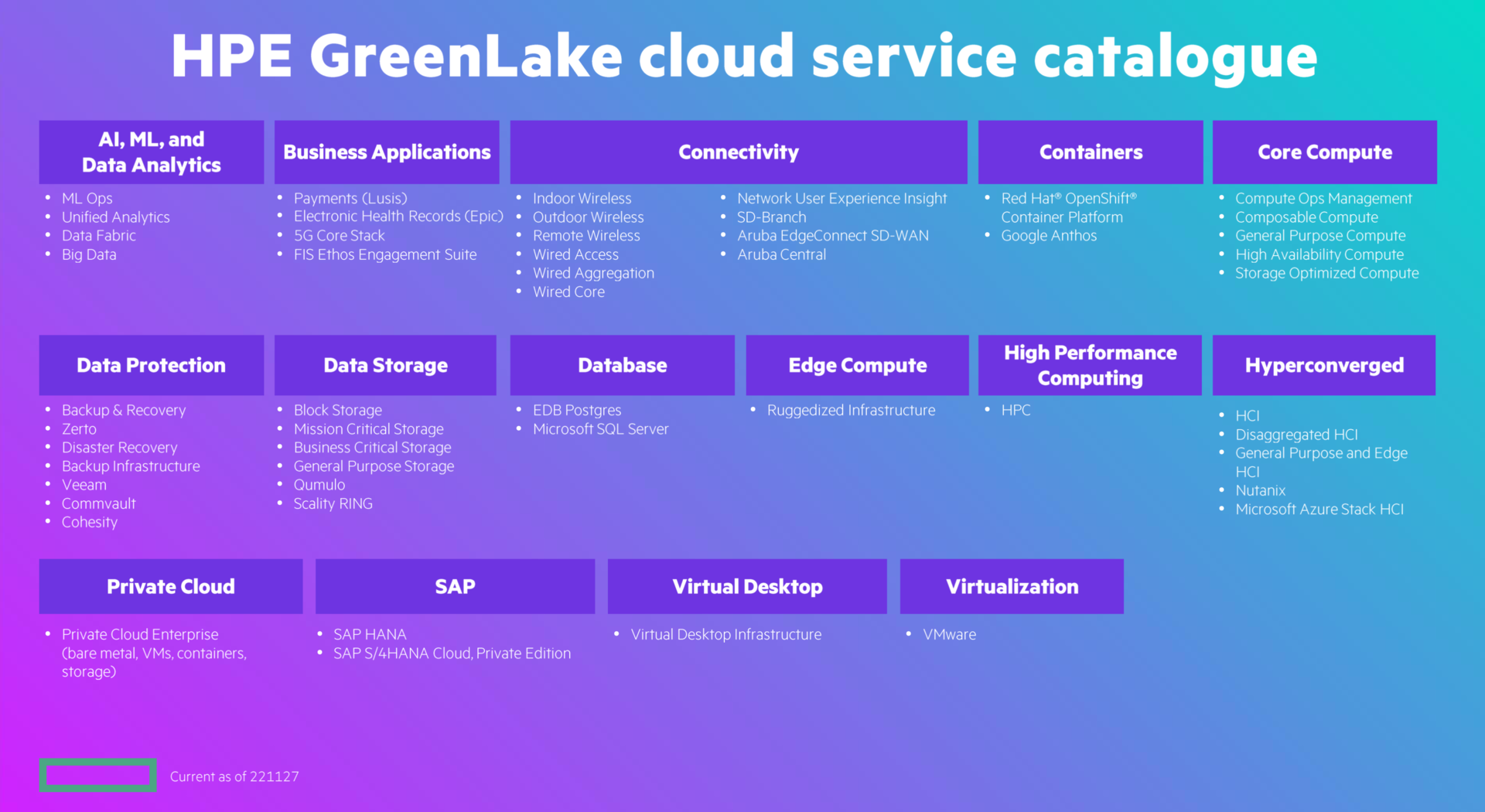Select 'Red Hat OpenShift Container Platform'
The width and height of the screenshot is (1485, 812).
[1070, 208]
